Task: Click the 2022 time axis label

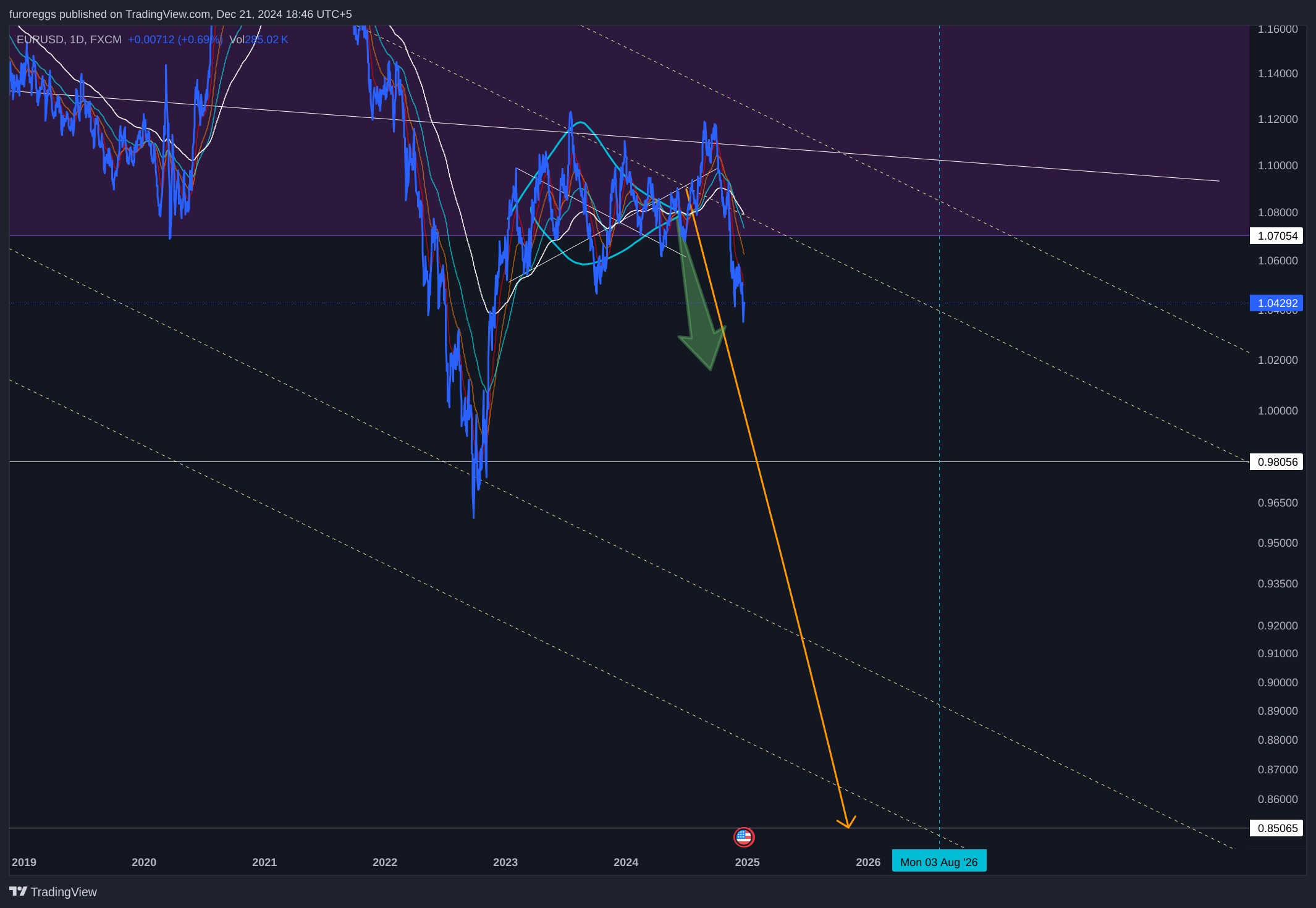Action: (x=385, y=862)
